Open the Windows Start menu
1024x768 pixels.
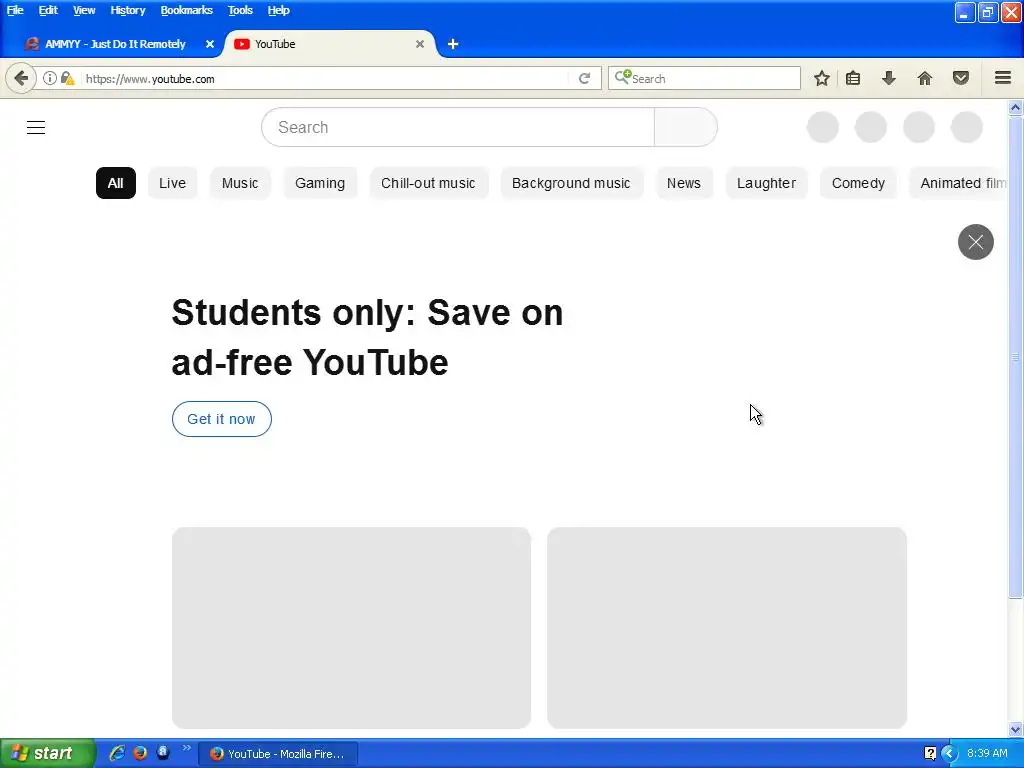pyautogui.click(x=48, y=754)
